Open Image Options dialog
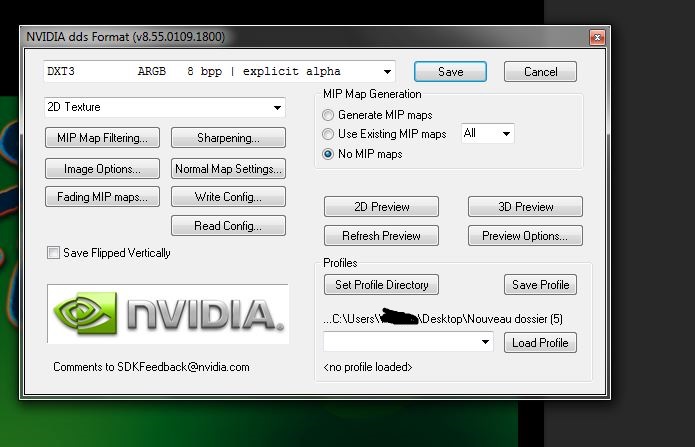Screen dimensions: 695x447 coord(102,169)
